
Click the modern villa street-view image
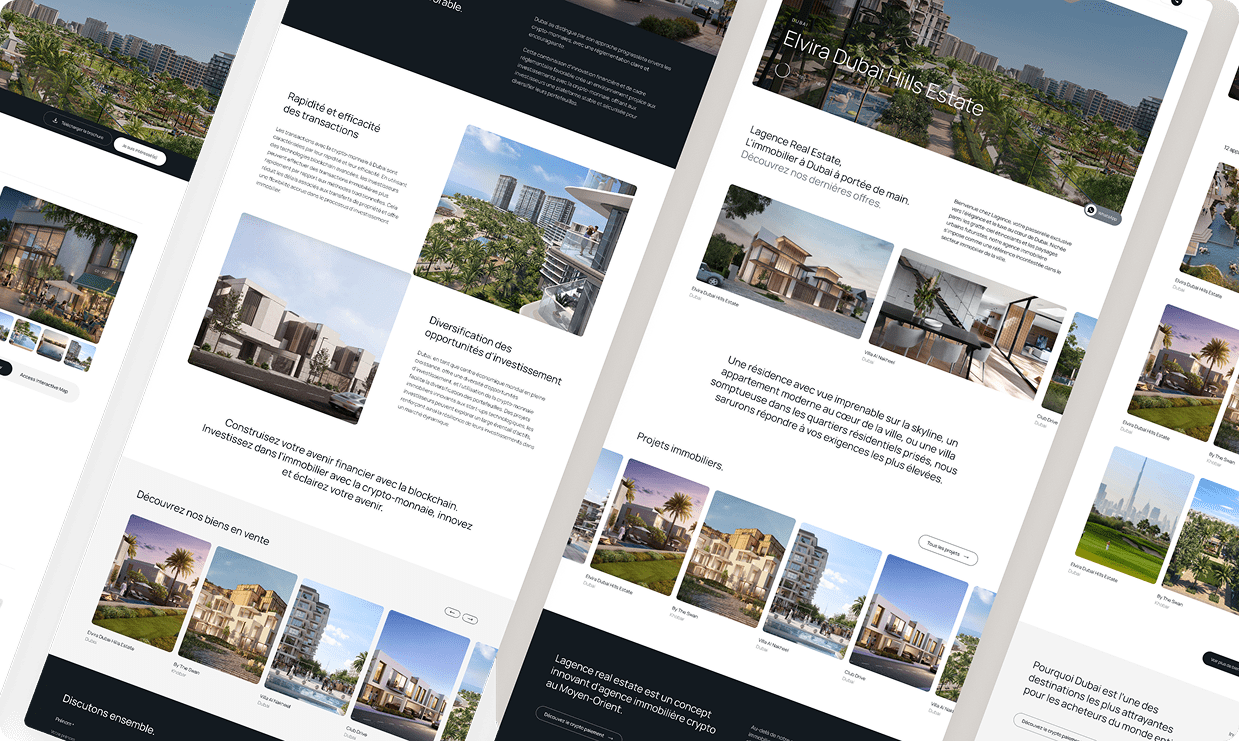[298, 317]
